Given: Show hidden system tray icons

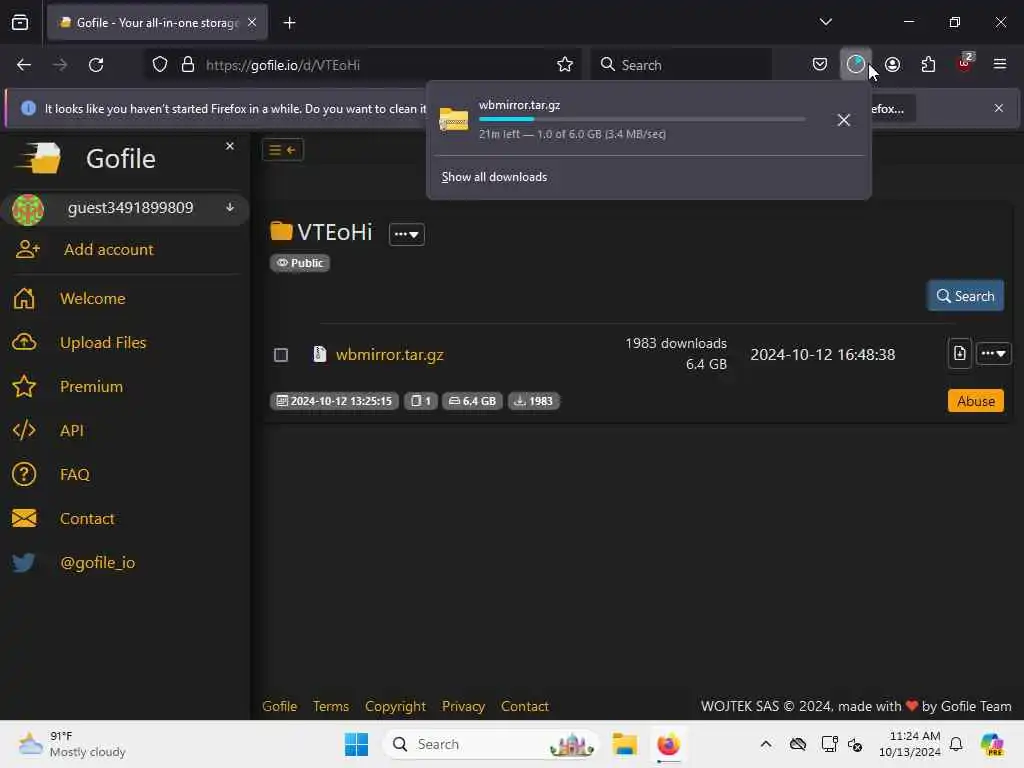Looking at the screenshot, I should 765,744.
